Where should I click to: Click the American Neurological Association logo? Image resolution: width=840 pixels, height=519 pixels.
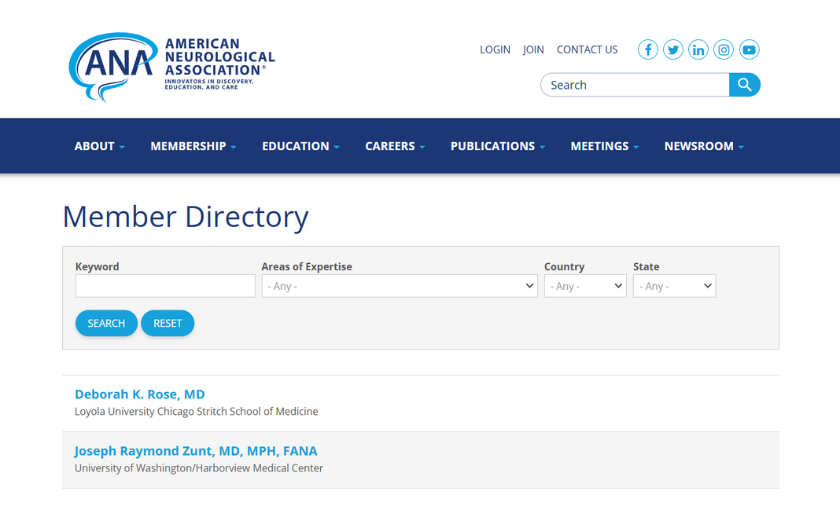tap(171, 66)
